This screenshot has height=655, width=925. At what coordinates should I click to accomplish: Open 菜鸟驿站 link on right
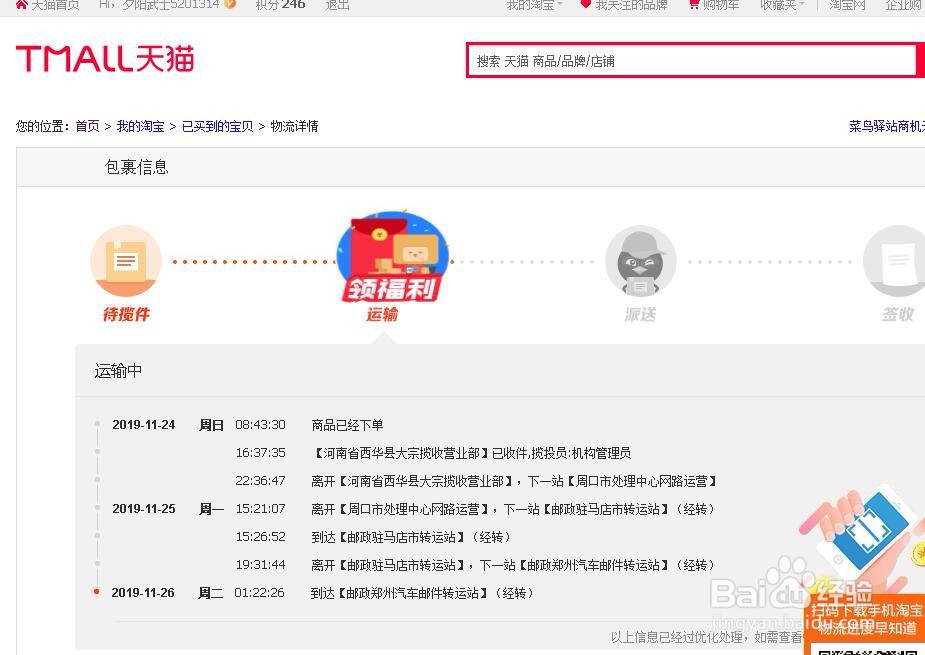(887, 126)
